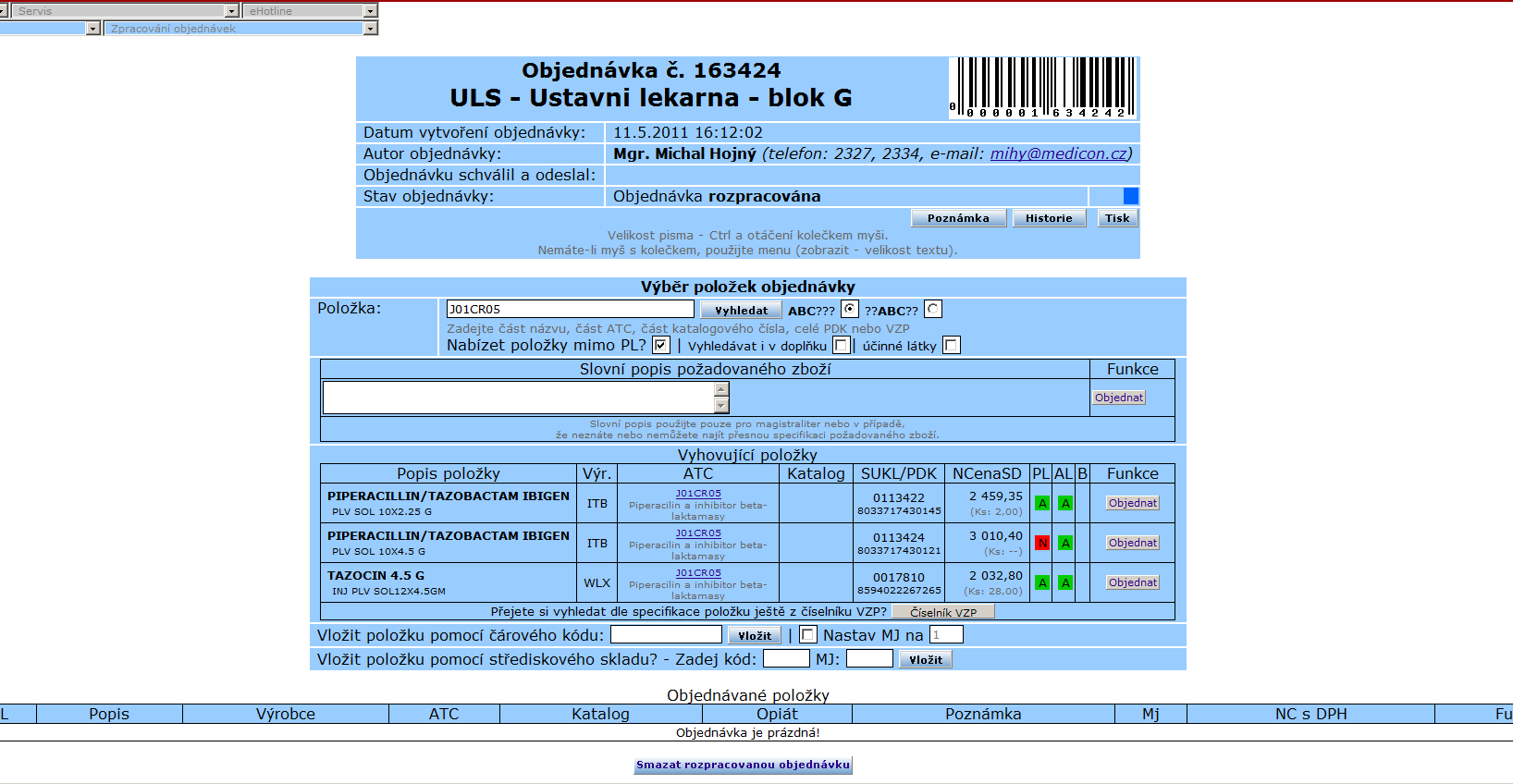Open J01CR05 ATC link in TAZOCIN row
The image size is (1513, 784).
point(698,573)
